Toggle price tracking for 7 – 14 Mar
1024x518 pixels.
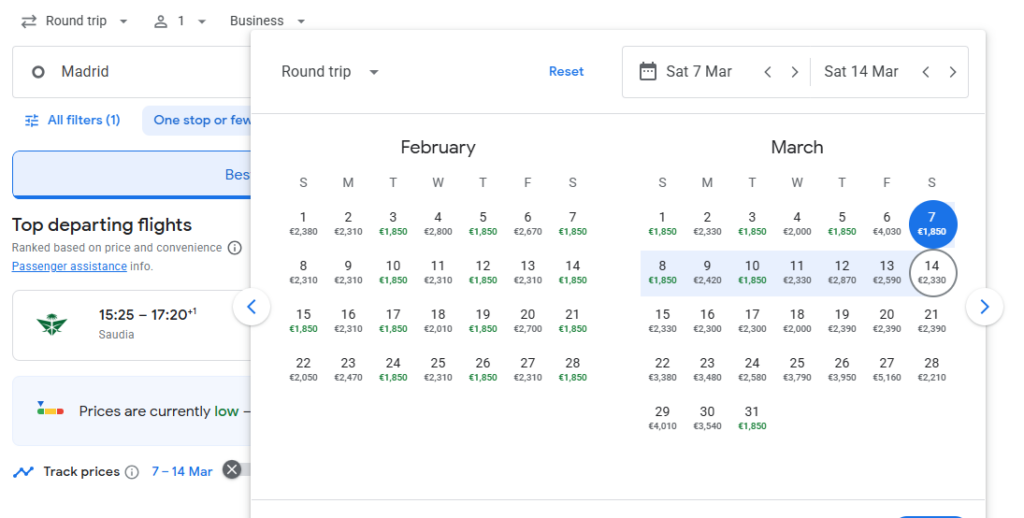tap(238, 470)
